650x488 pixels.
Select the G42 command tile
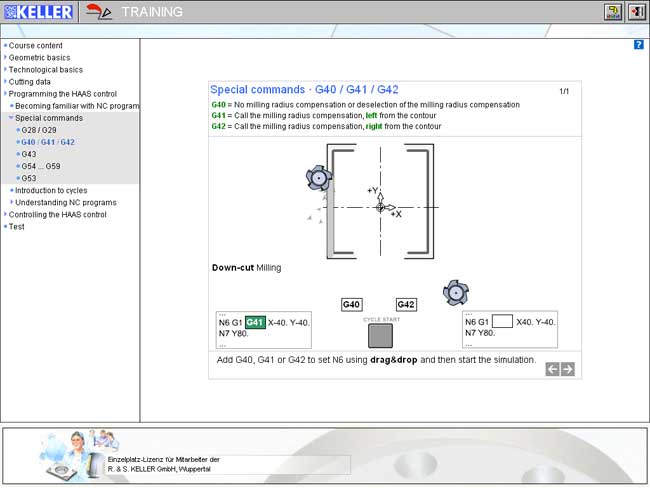point(406,304)
